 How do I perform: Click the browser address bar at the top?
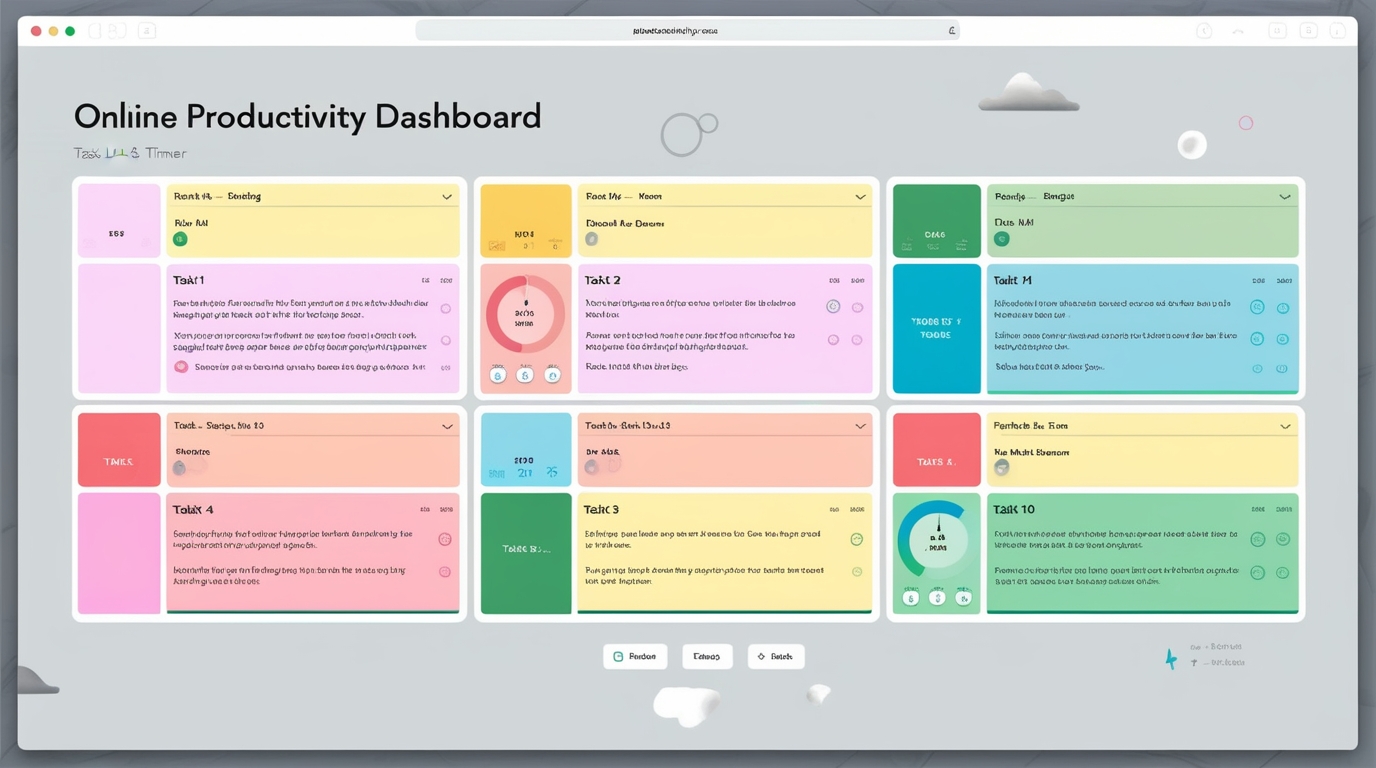[x=687, y=30]
